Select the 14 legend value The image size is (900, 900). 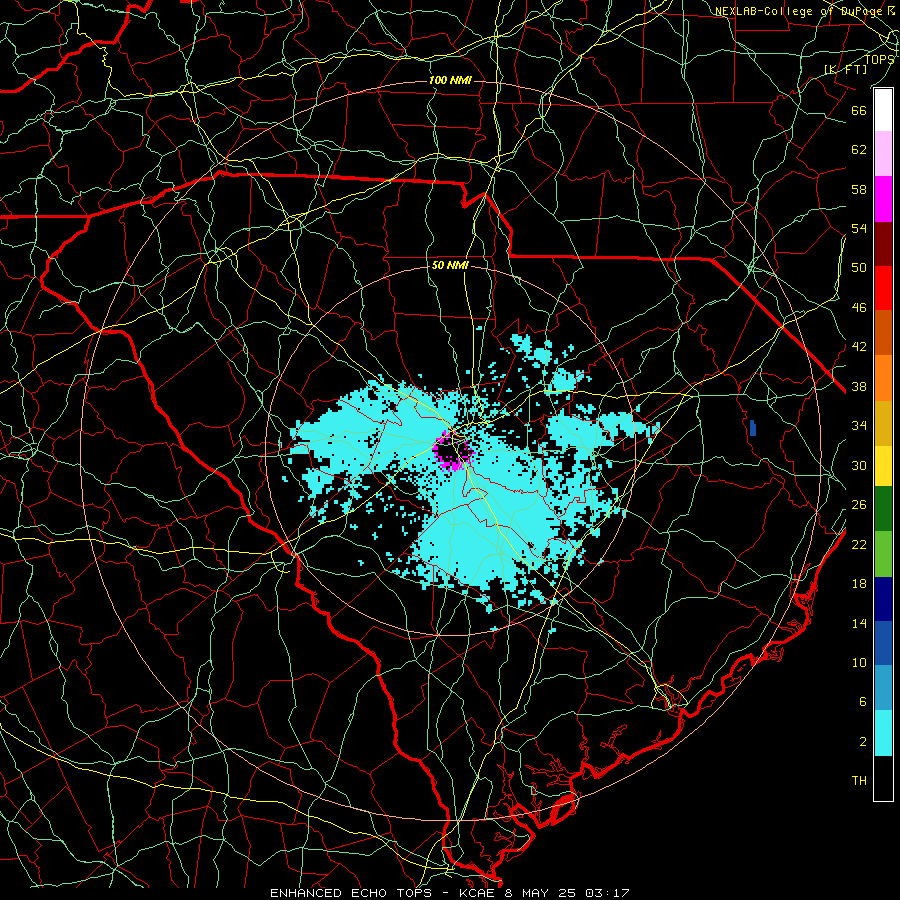pos(859,623)
